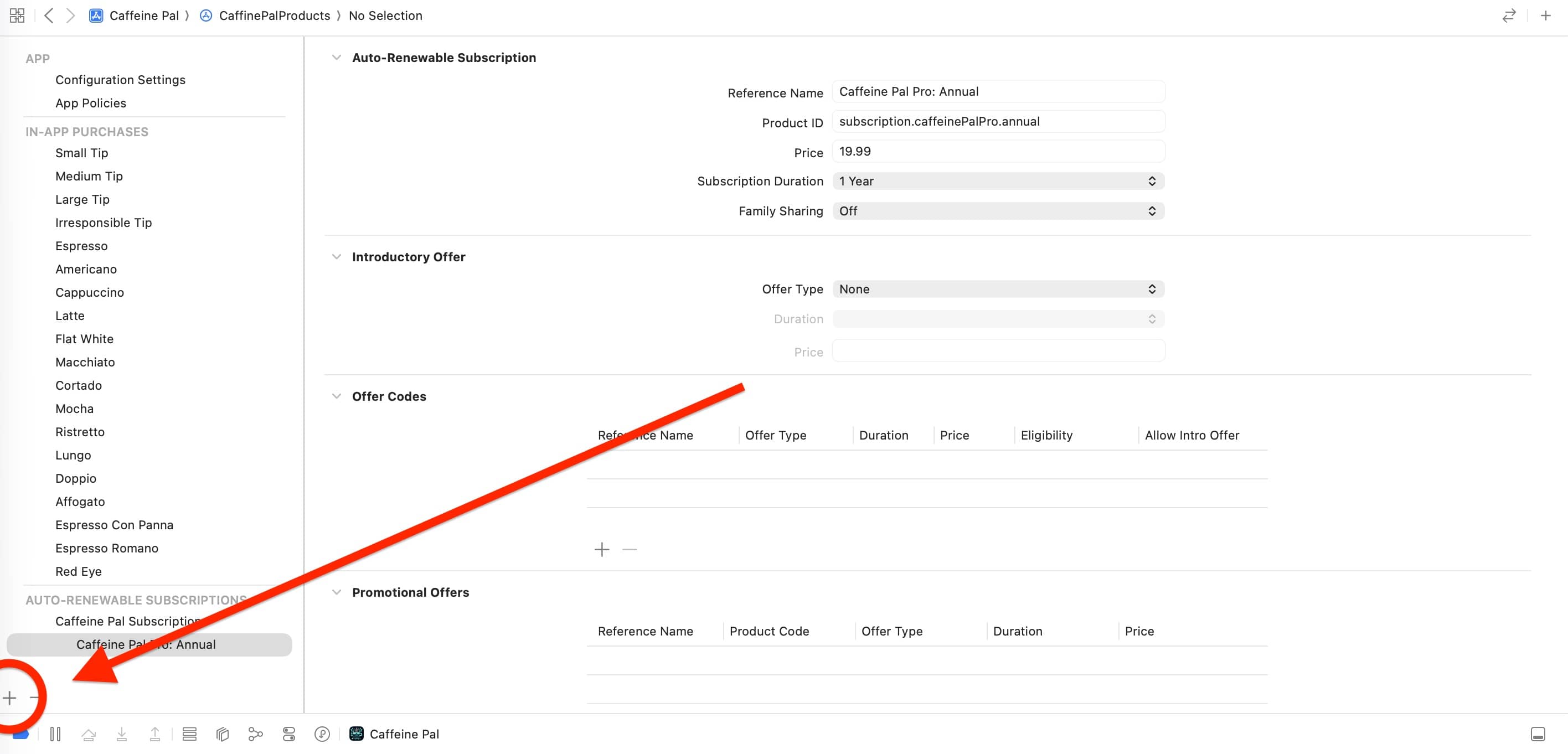
Task: Click the Caffeine Pal breadcrumb item
Action: point(145,15)
